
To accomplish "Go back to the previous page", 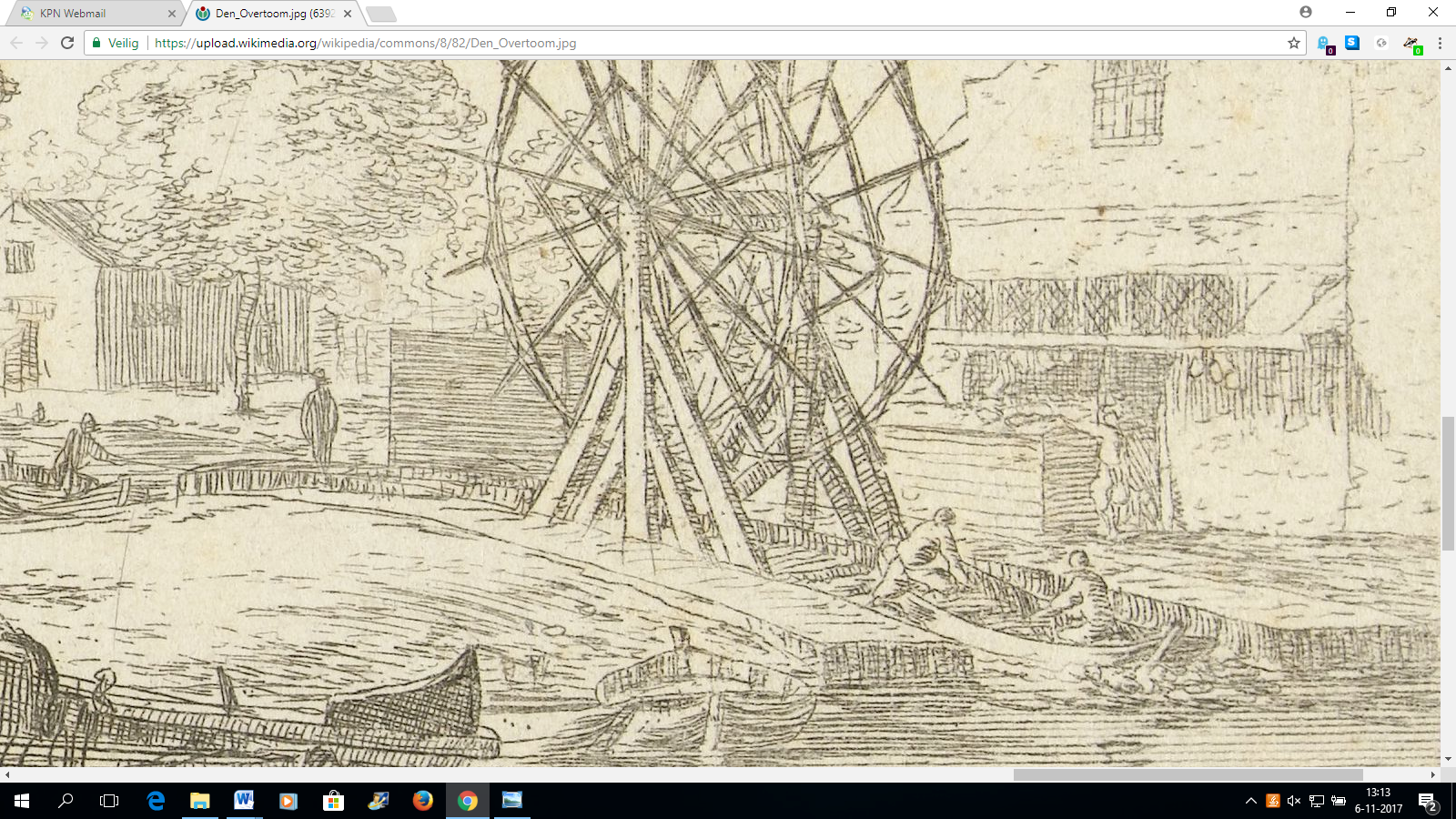I will (x=16, y=43).
